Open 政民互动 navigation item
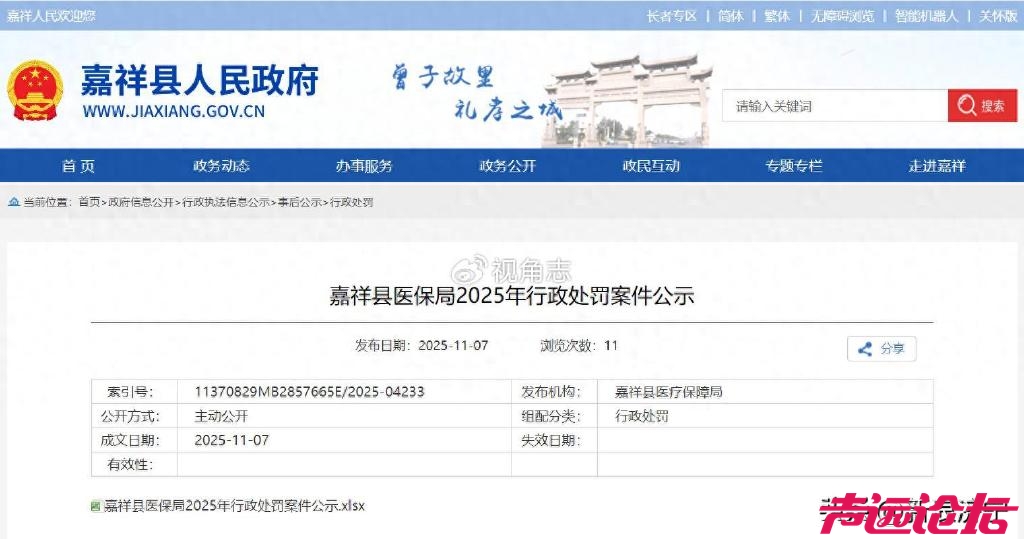 [650, 166]
